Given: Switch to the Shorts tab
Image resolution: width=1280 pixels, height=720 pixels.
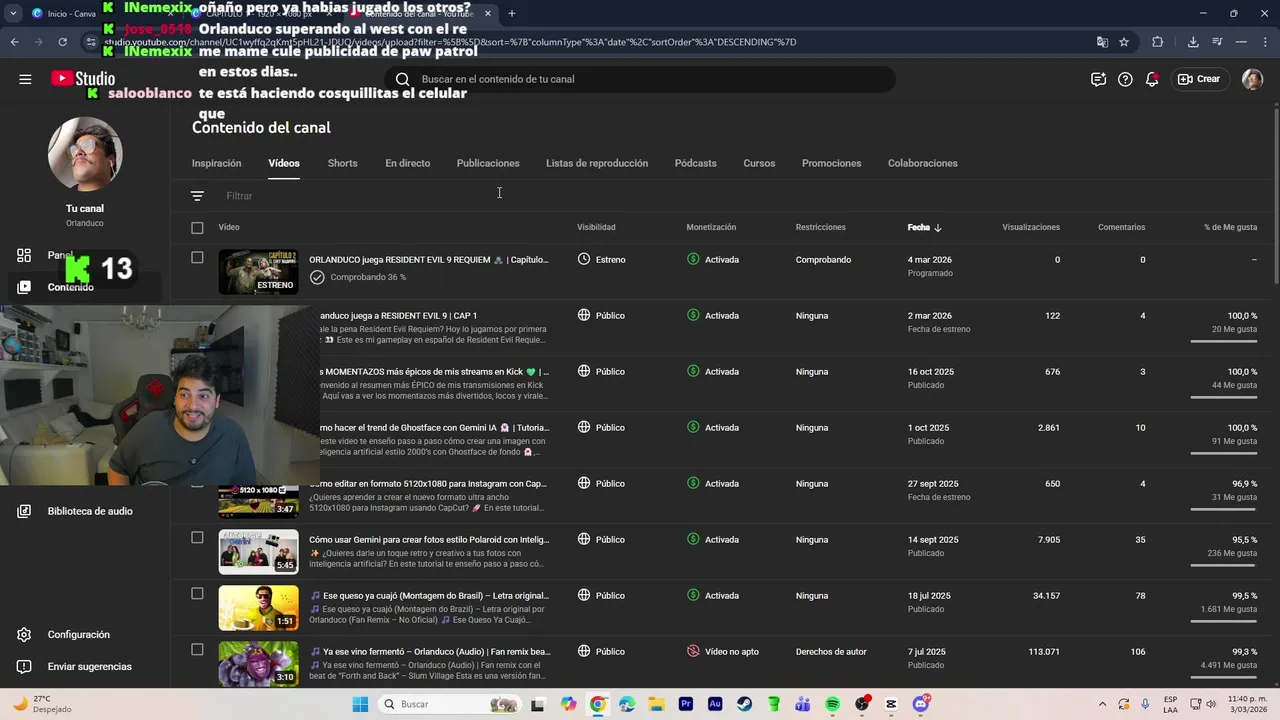Looking at the screenshot, I should click(x=342, y=163).
